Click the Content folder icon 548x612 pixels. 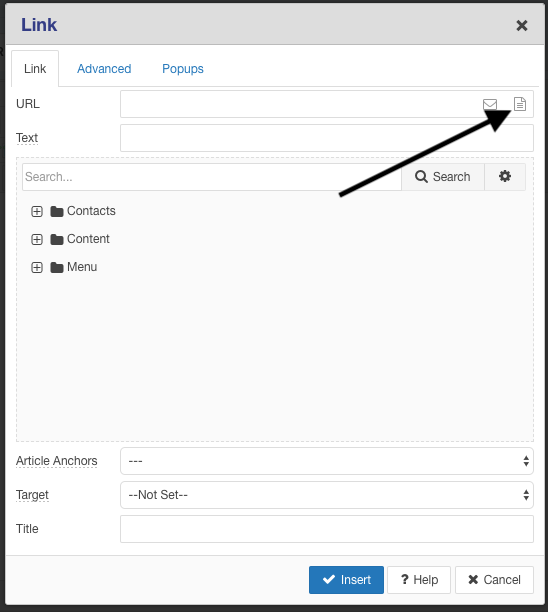57,239
